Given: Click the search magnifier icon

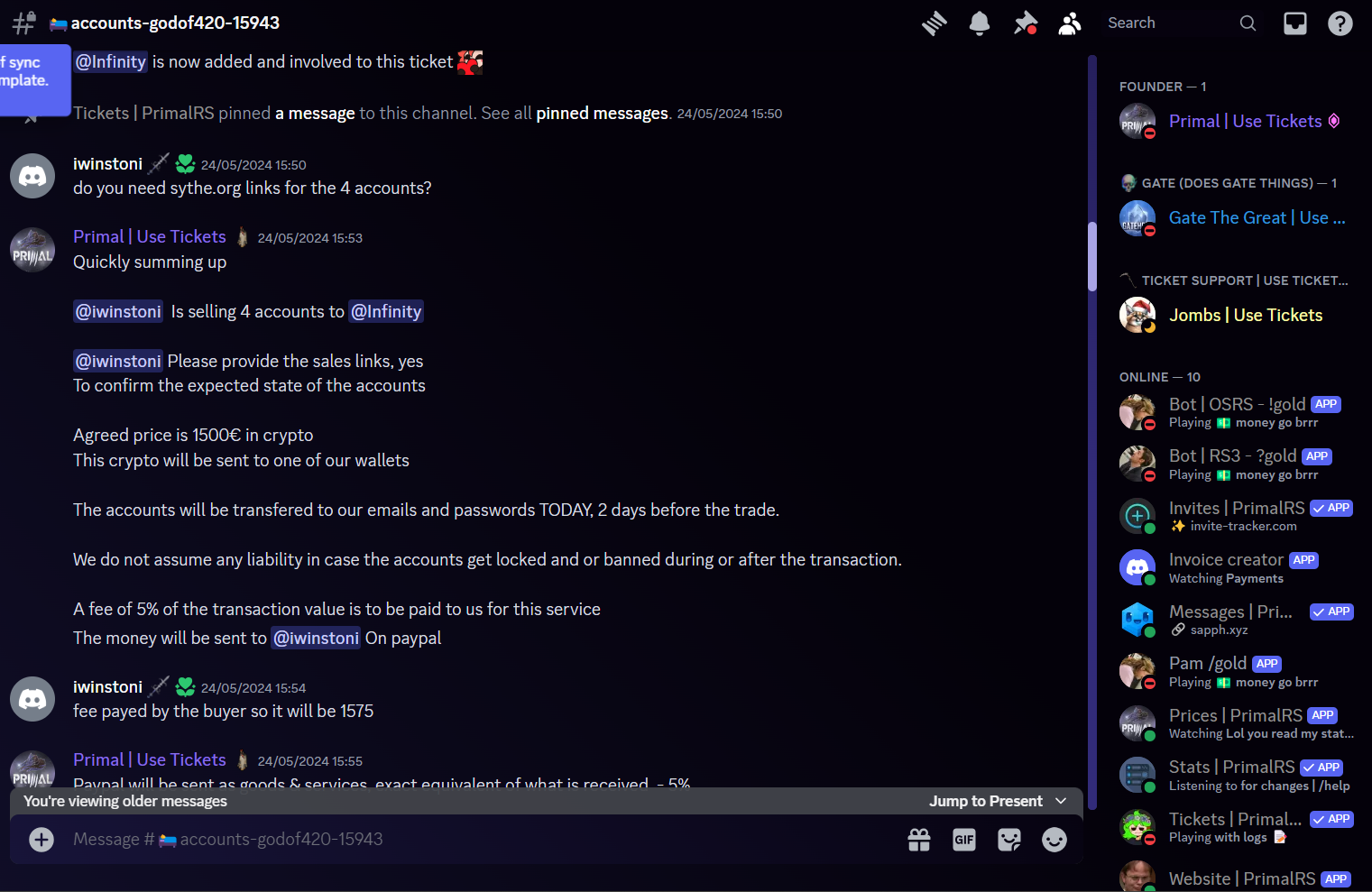Looking at the screenshot, I should 1248,23.
